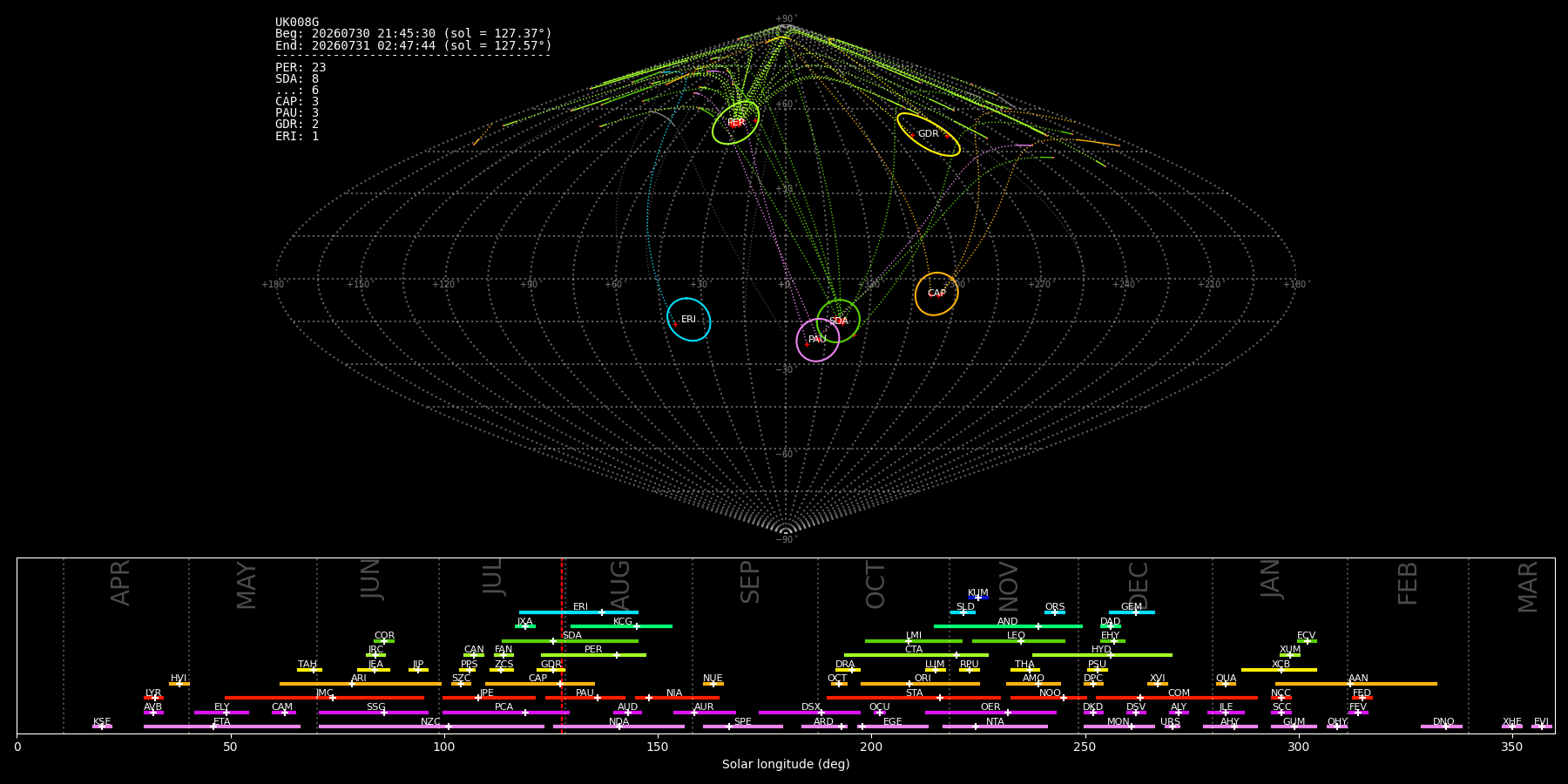Screen dimensions: 1568x784
Task: Select the 200 tick on solar longitude axis
Action: (871, 747)
